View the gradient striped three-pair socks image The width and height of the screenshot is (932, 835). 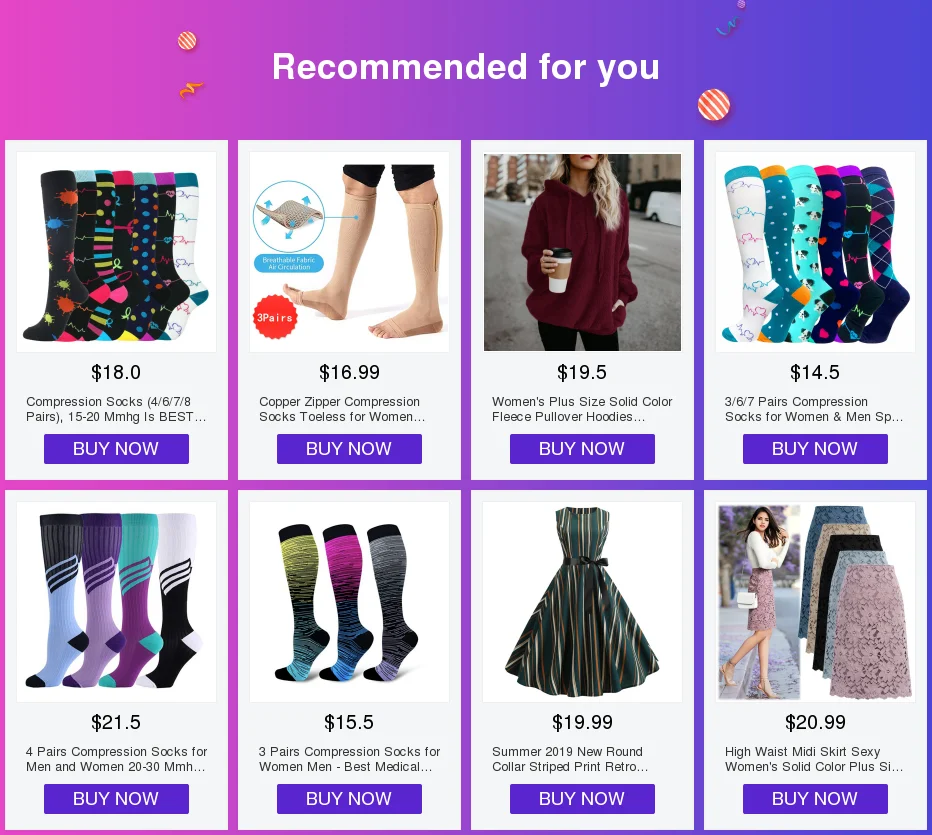pyautogui.click(x=350, y=602)
